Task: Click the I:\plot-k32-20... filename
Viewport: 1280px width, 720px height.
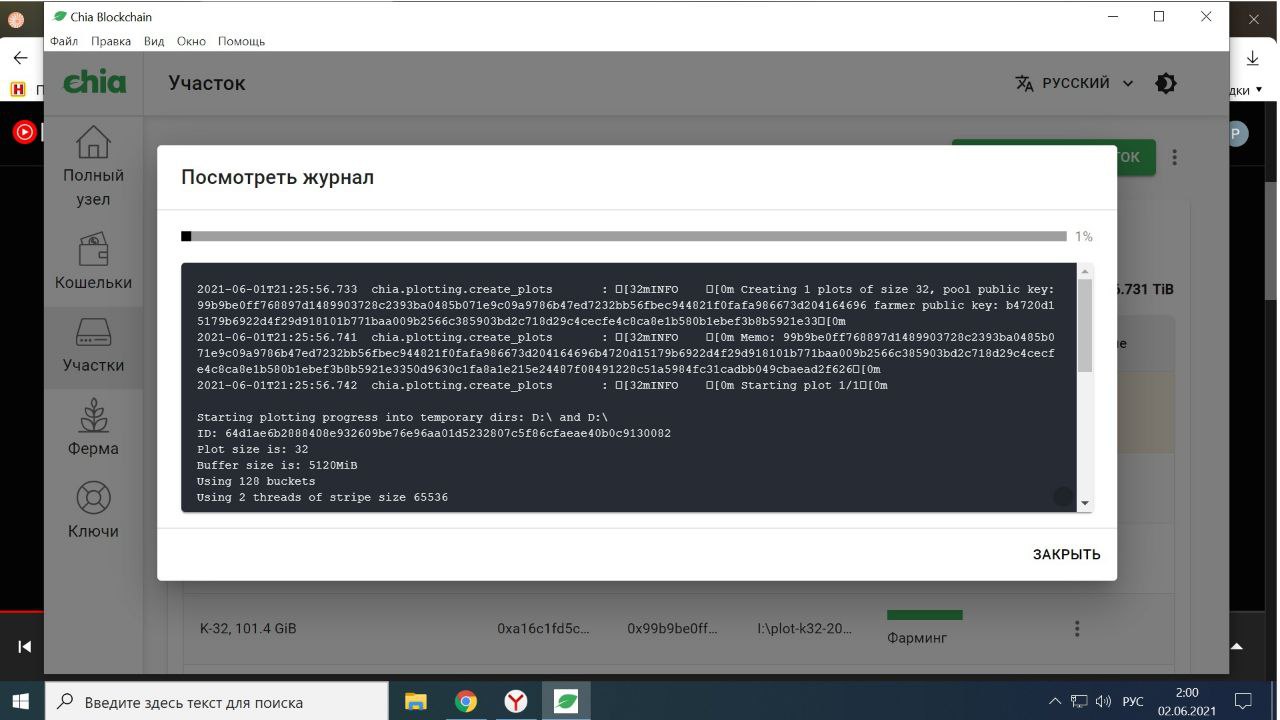Action: coord(805,629)
